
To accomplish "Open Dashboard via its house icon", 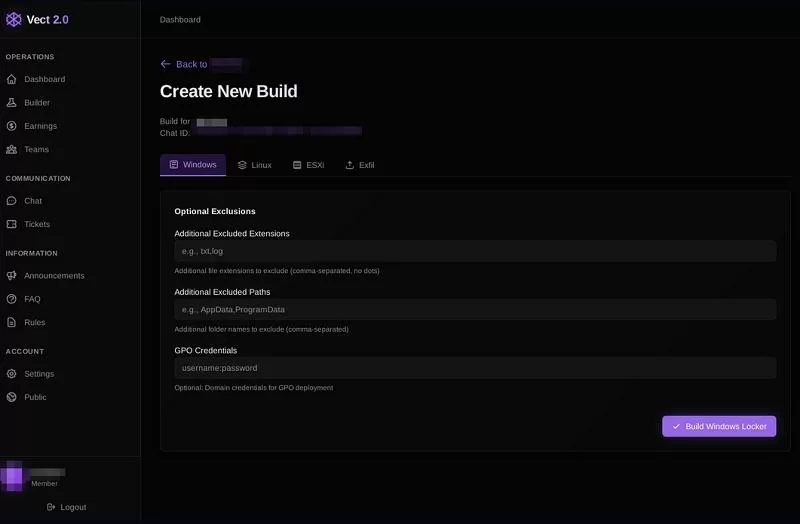I will click(x=12, y=79).
